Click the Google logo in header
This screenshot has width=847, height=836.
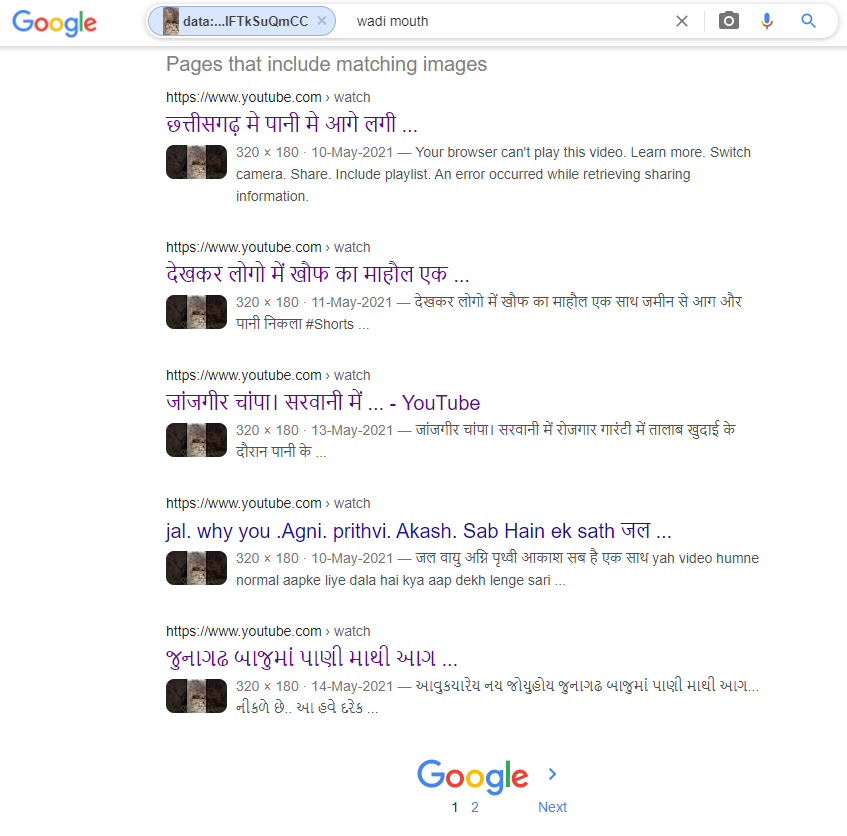pyautogui.click(x=55, y=23)
